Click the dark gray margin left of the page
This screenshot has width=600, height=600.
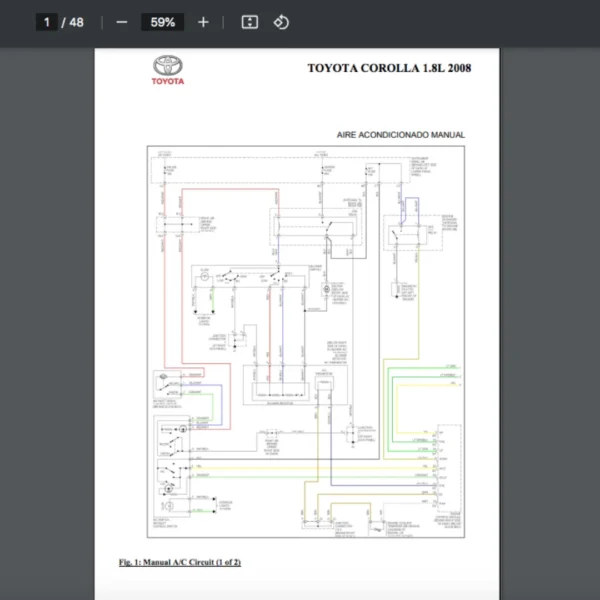47,320
